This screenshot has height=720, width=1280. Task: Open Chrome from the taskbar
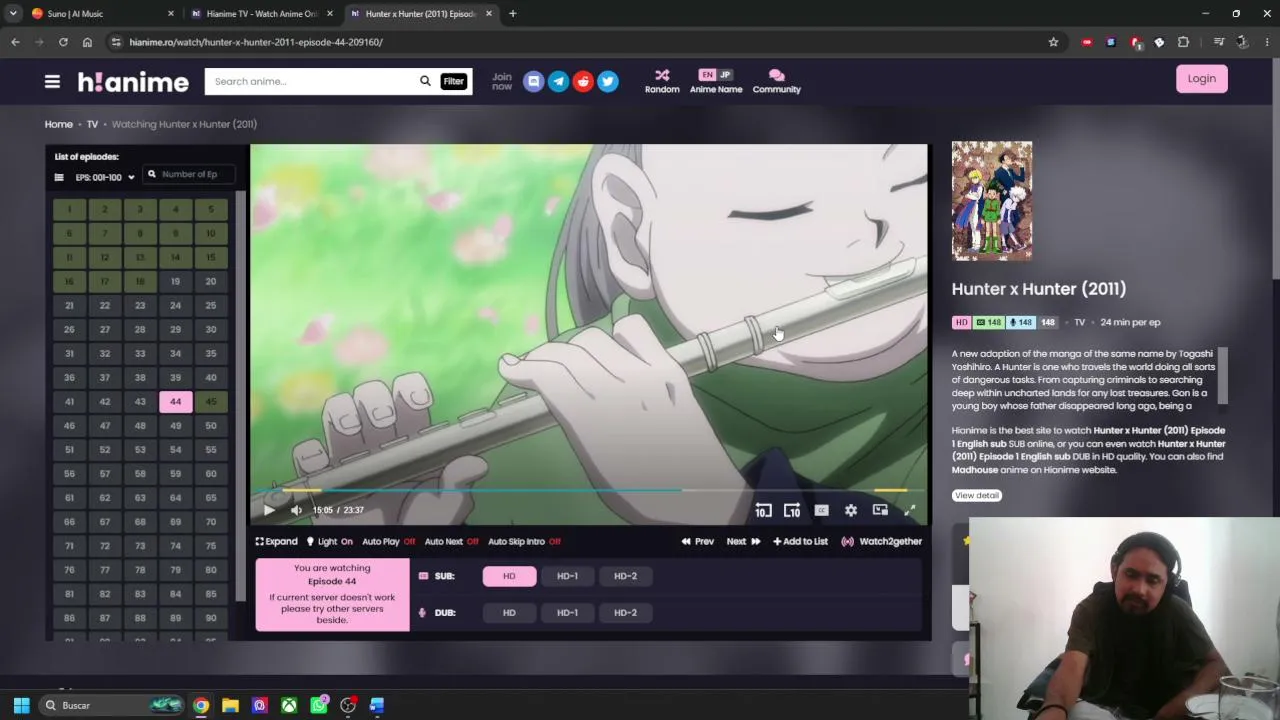pyautogui.click(x=201, y=705)
